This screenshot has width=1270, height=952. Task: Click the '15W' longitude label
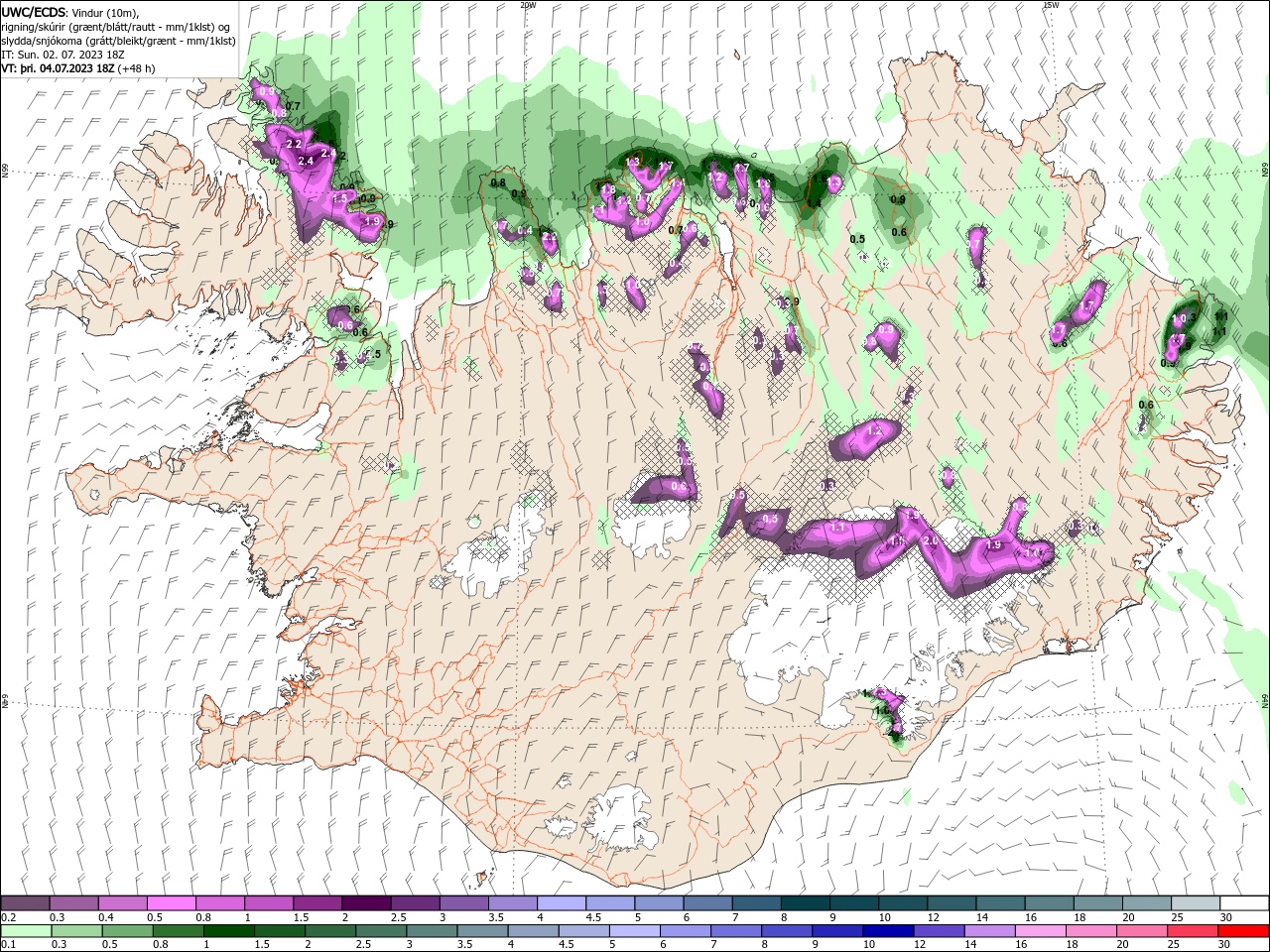1051,5
